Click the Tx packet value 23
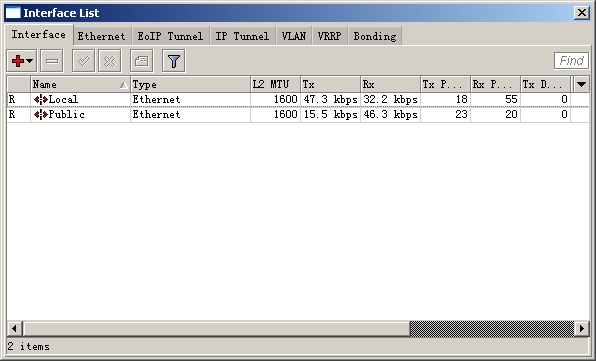 461,114
